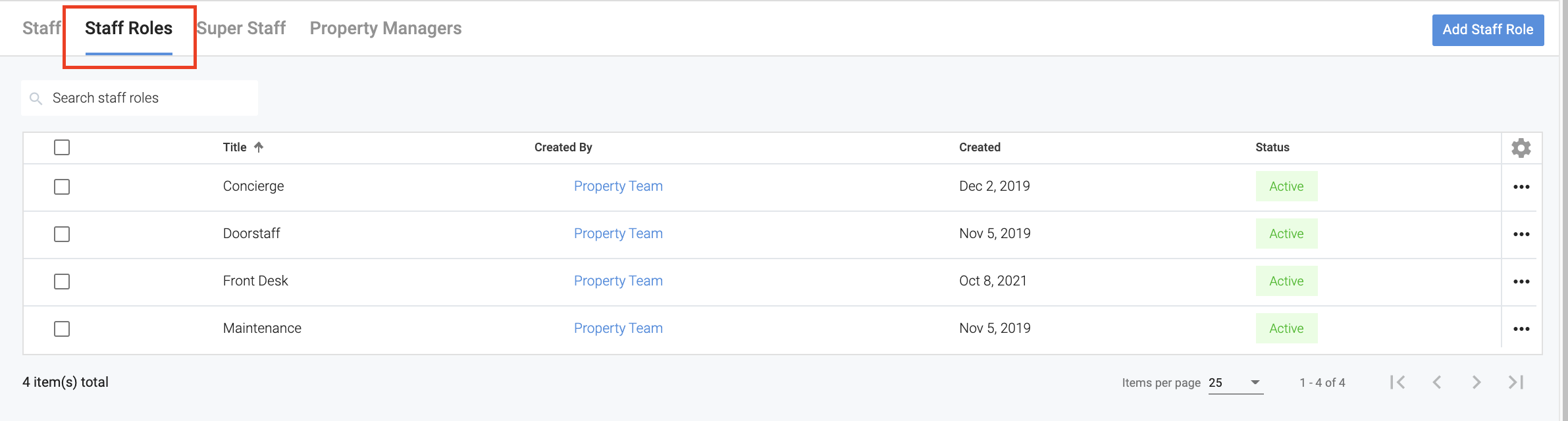Click the Add Staff Role button
Screen dimensions: 1568x421
coord(1488,30)
